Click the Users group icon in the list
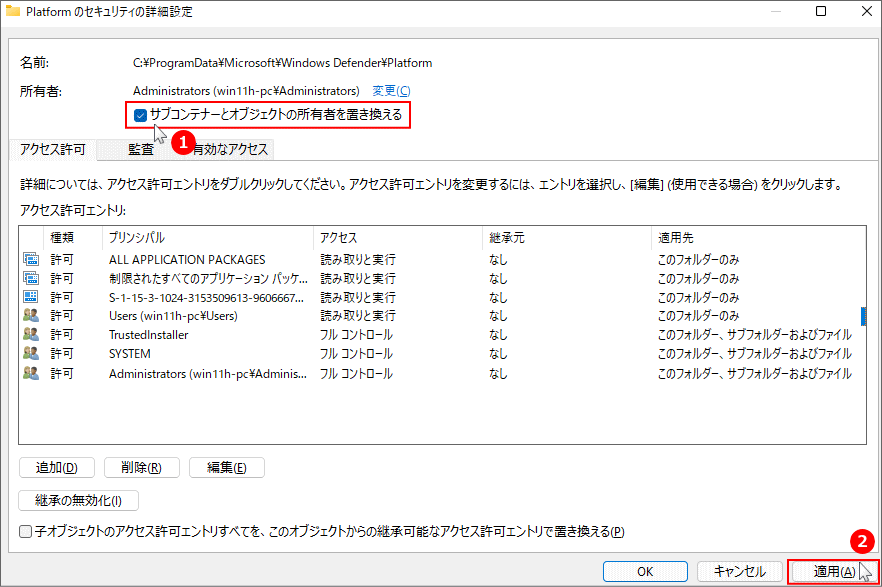The image size is (882, 587). point(31,315)
